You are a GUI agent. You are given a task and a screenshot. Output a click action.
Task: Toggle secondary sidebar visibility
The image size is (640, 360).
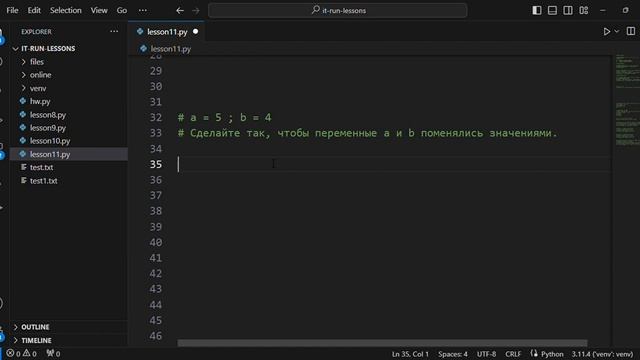click(x=568, y=10)
